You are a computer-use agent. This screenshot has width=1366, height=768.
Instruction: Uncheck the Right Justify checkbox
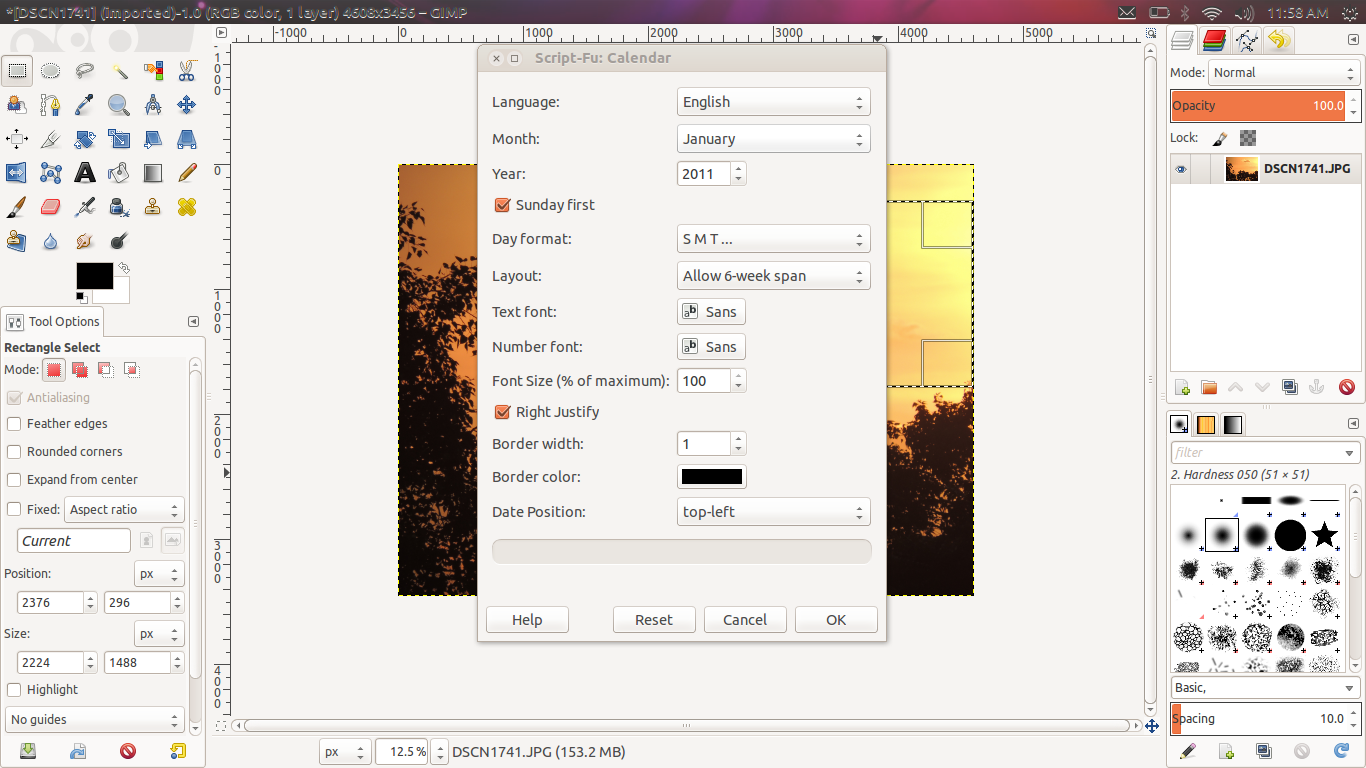coord(502,412)
